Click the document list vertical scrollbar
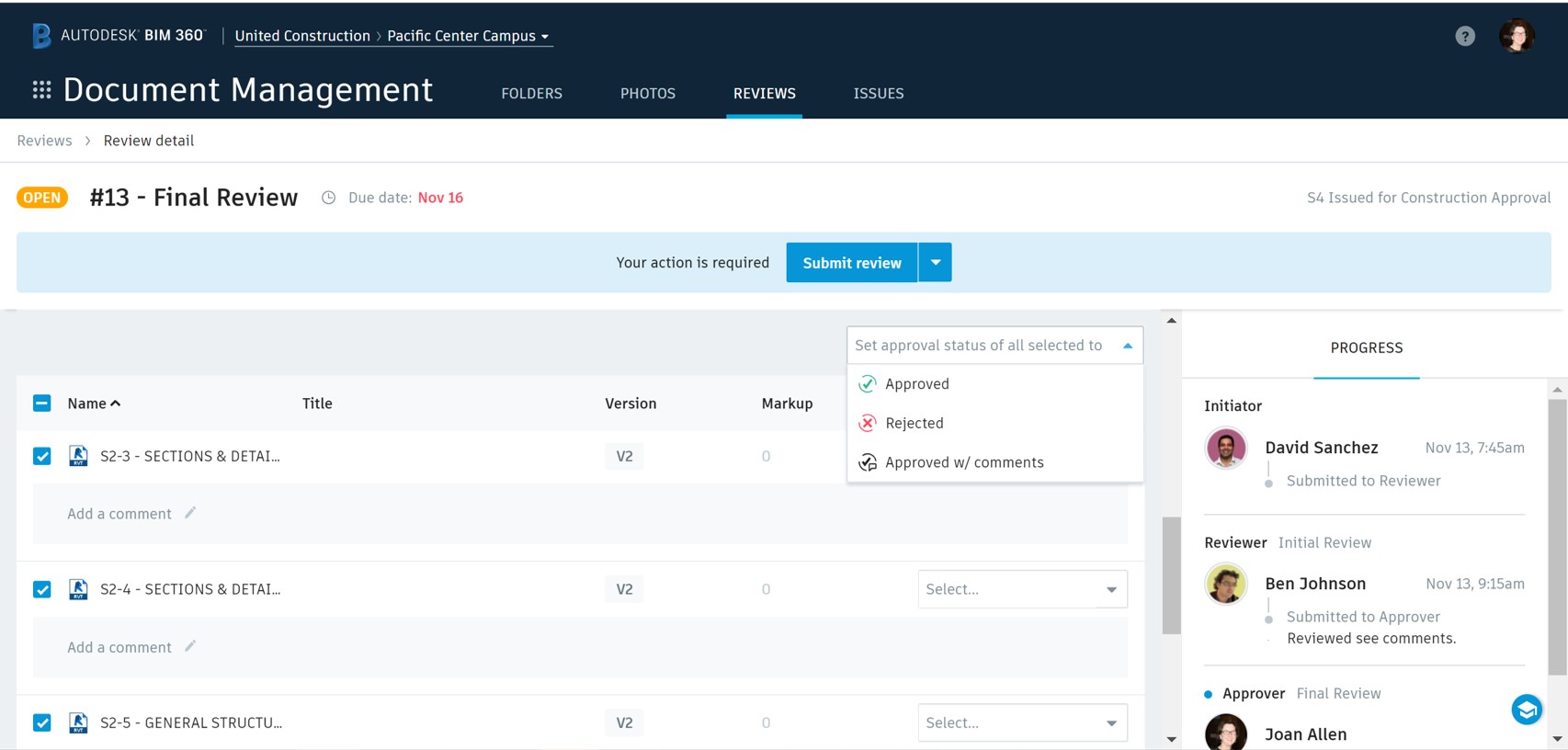 click(1171, 575)
